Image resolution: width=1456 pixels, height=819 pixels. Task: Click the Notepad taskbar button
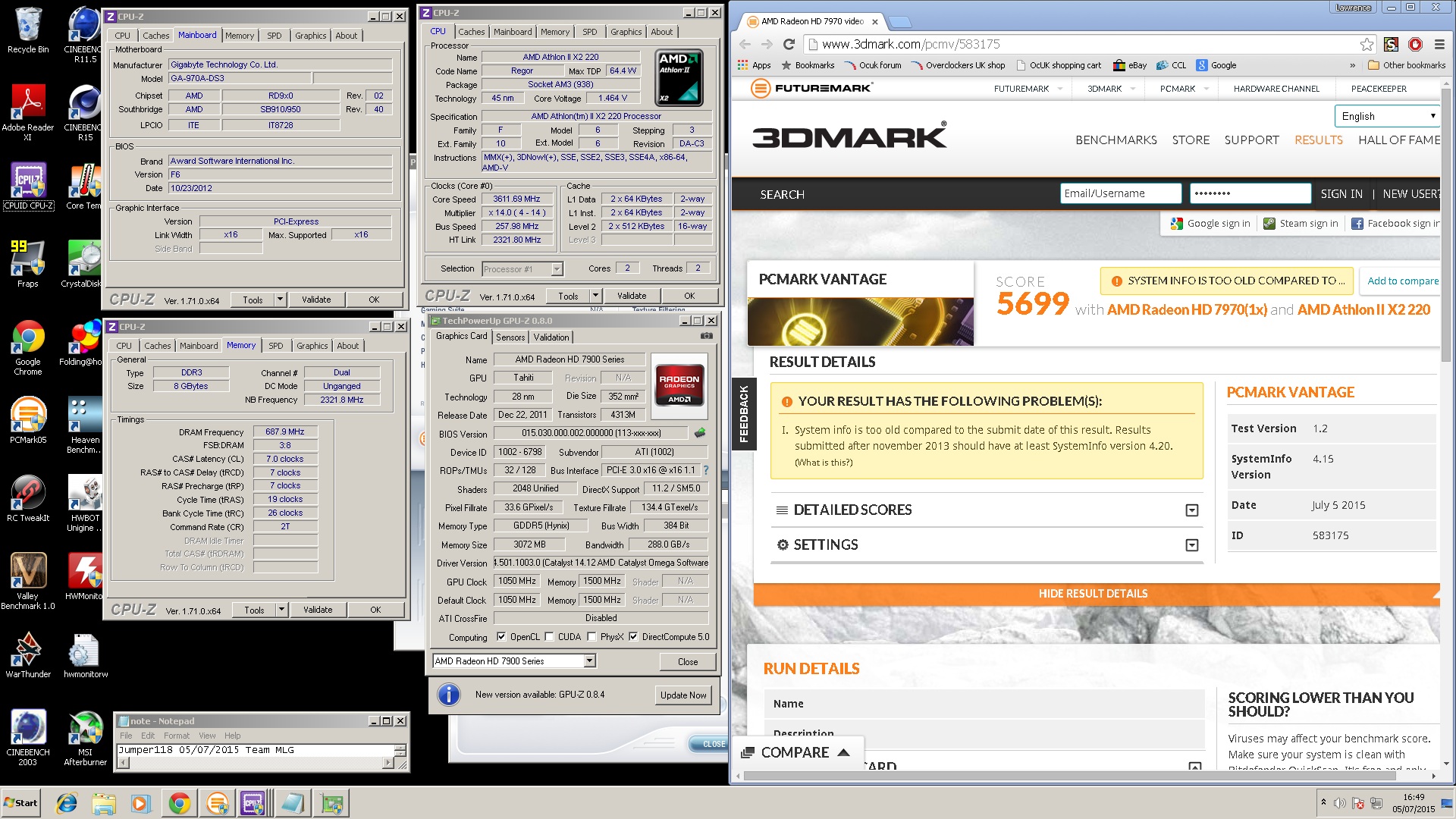coord(291,803)
